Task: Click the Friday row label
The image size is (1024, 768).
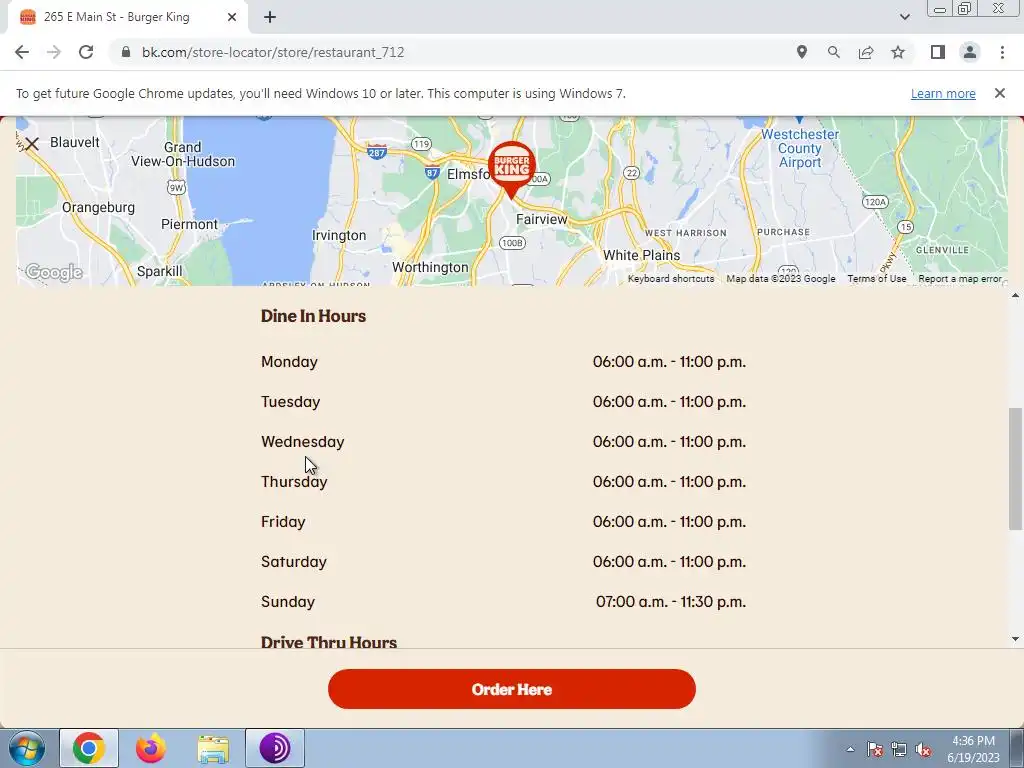Action: pyautogui.click(x=283, y=522)
